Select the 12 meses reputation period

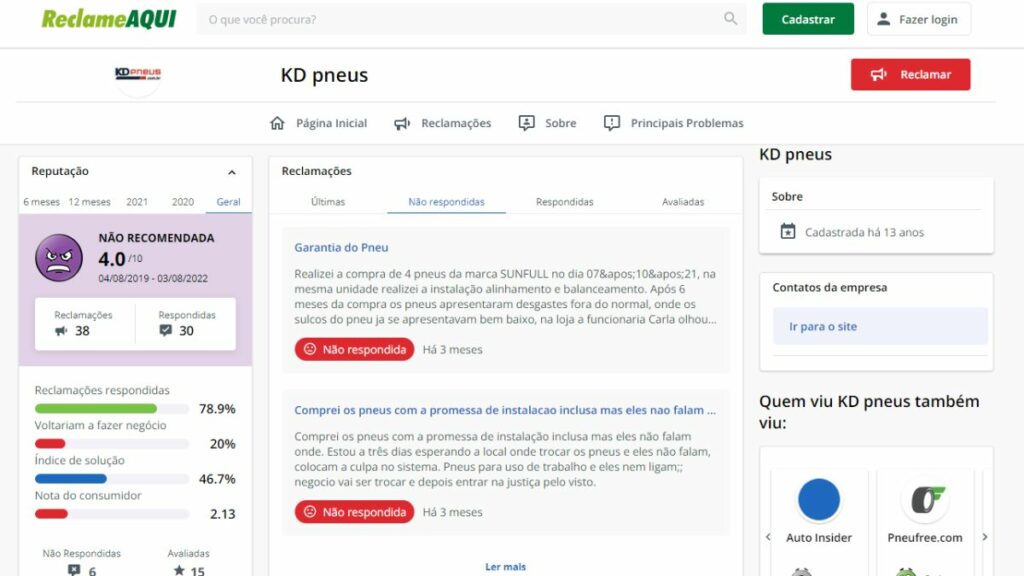point(90,202)
